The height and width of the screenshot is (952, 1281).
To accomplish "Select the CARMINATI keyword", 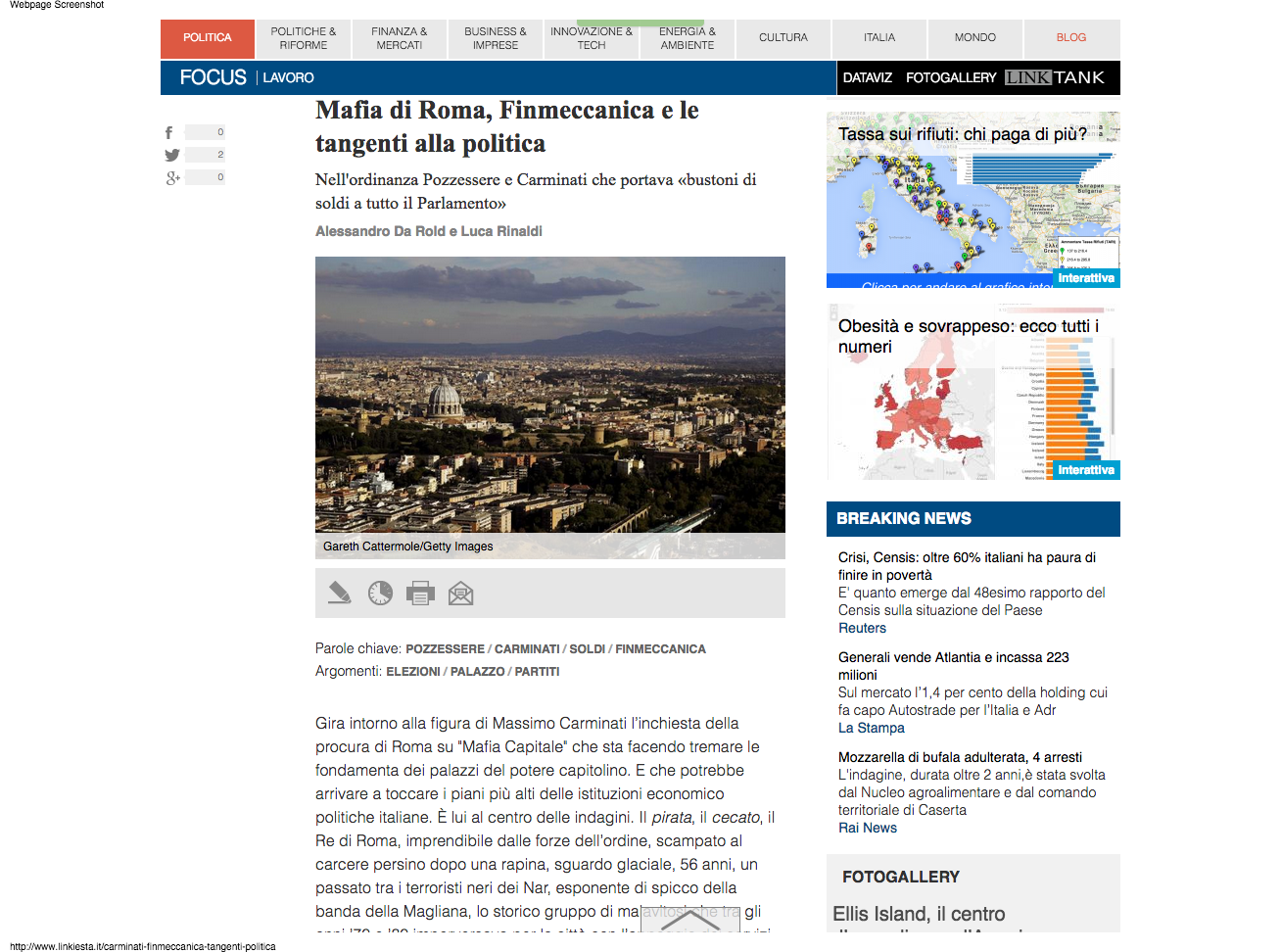I will point(527,649).
